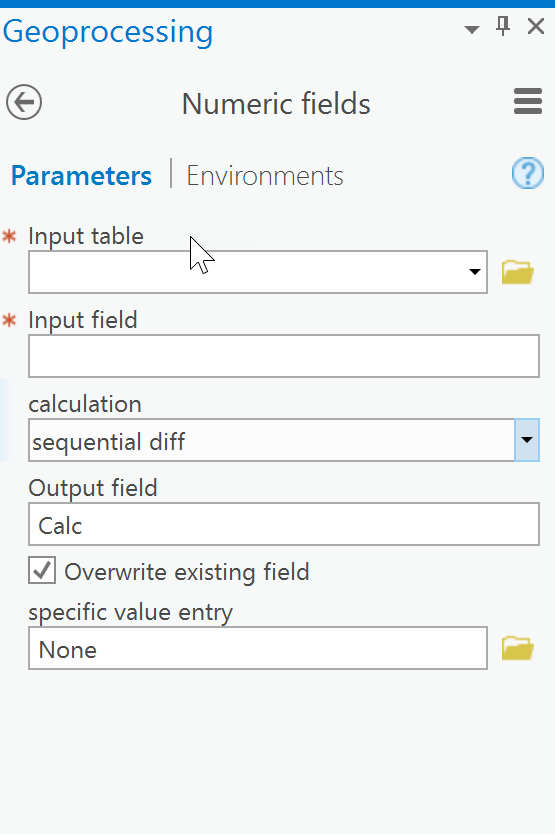Browse for input table with folder icon
This screenshot has height=834, width=555.
518,272
